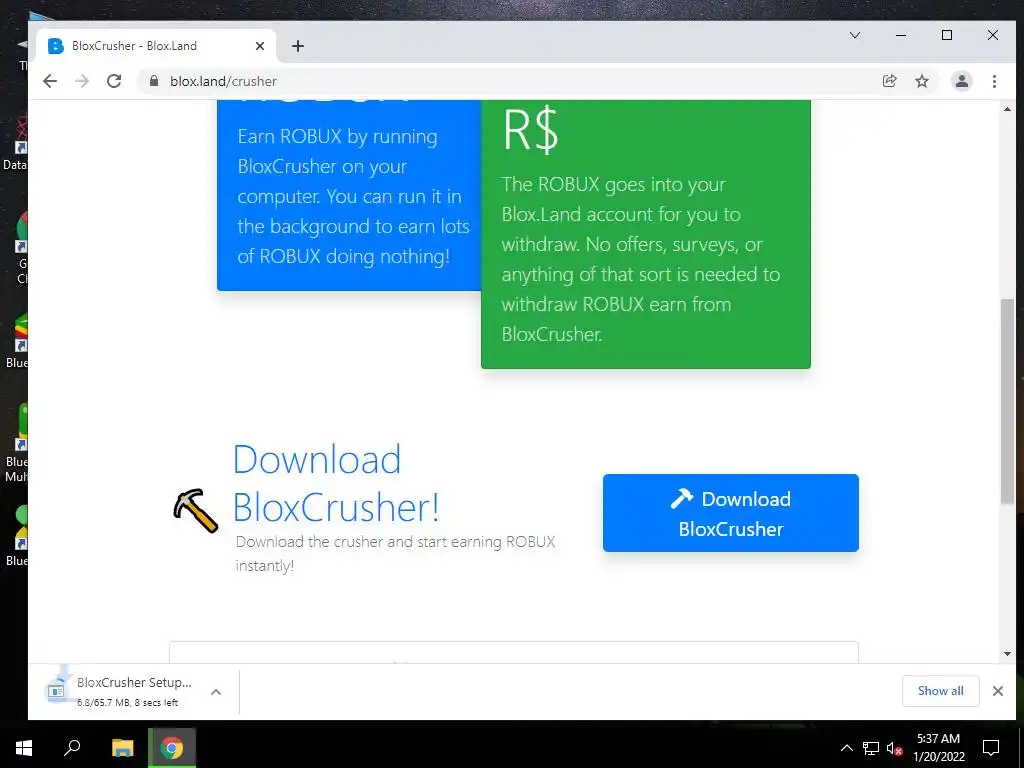
Task: Click the Blox.Land favicon on the tab
Action: click(56, 46)
